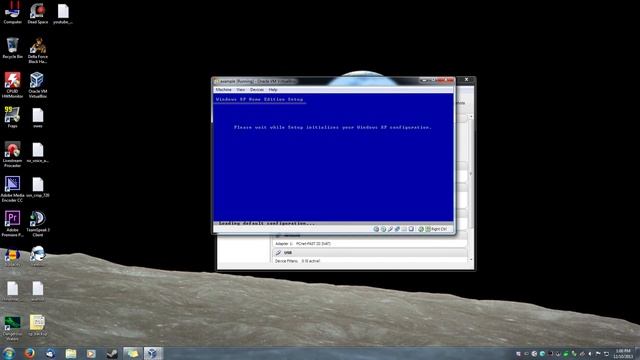The width and height of the screenshot is (640, 360).
Task: Open the file explorer folder pinned on taskbar
Action: [x=71, y=353]
